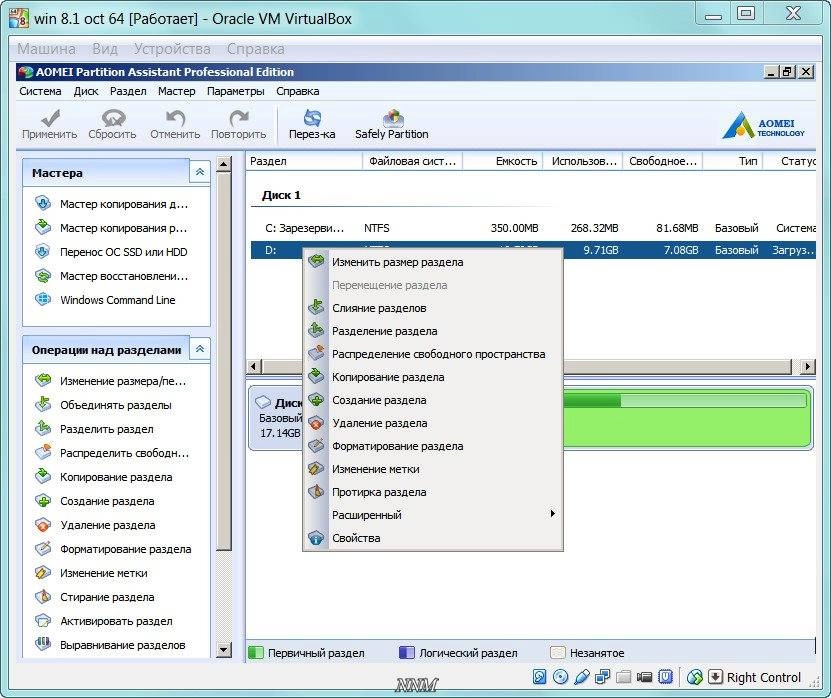This screenshot has width=831, height=698.
Task: Click sidebar scrollbar down arrow
Action: click(224, 649)
